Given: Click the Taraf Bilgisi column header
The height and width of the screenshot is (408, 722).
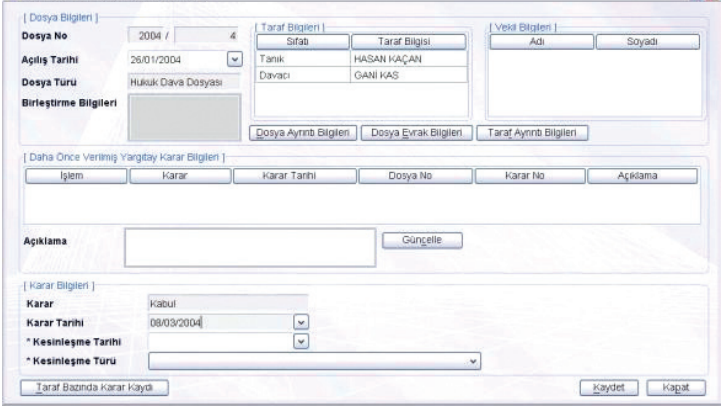Looking at the screenshot, I should coord(409,42).
